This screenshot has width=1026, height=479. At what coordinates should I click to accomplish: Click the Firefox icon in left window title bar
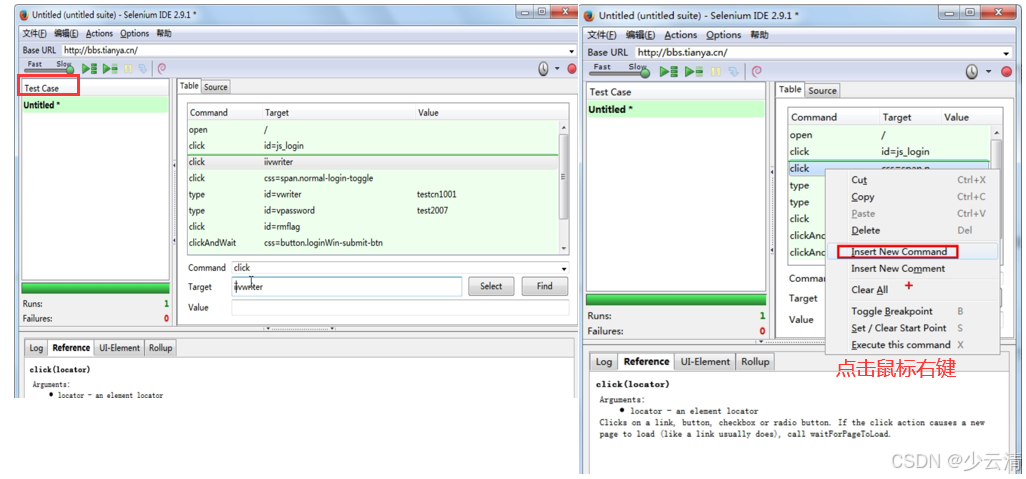click(x=24, y=14)
